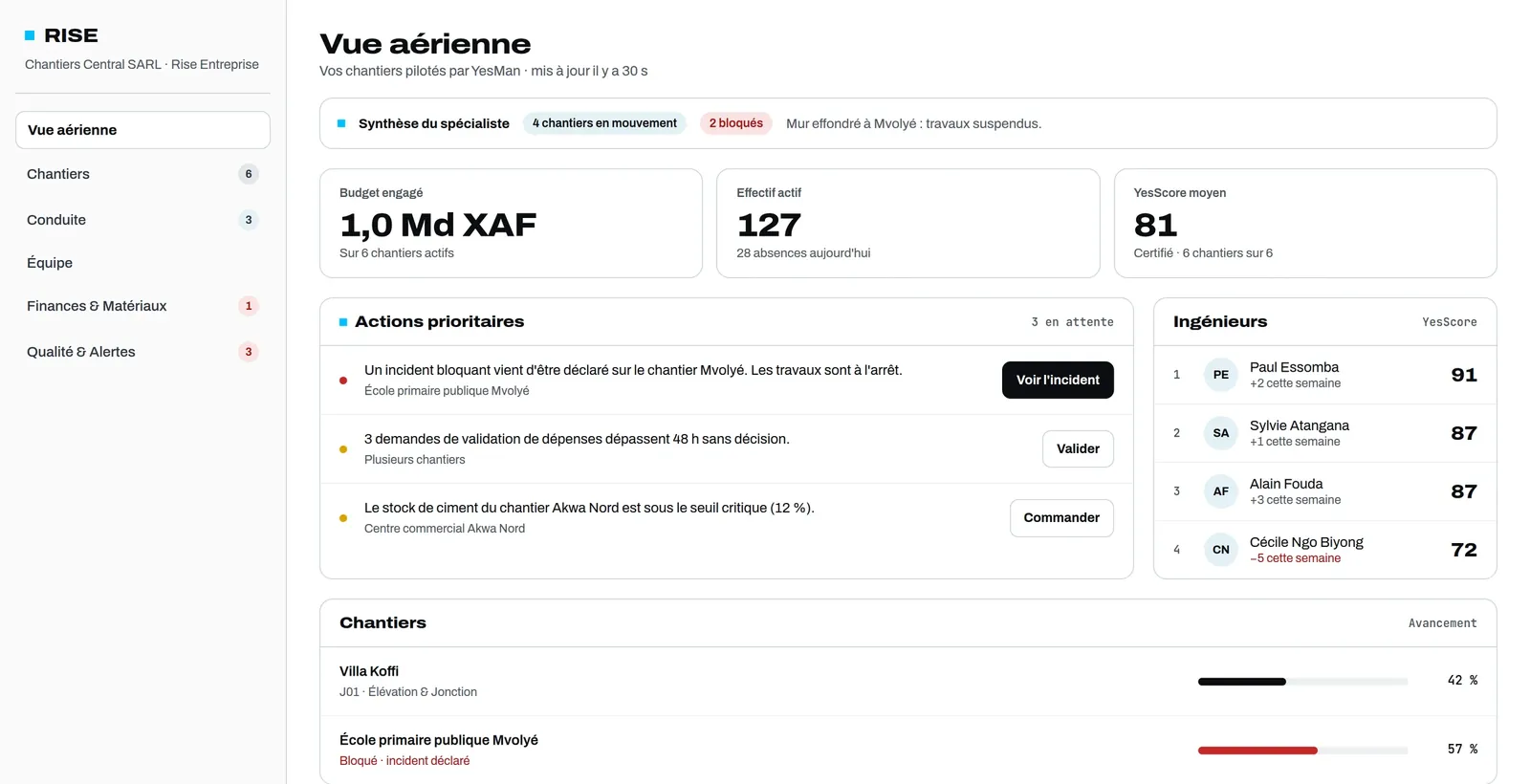
Task: Go to Chantiers in the sidebar
Action: click(x=142, y=174)
